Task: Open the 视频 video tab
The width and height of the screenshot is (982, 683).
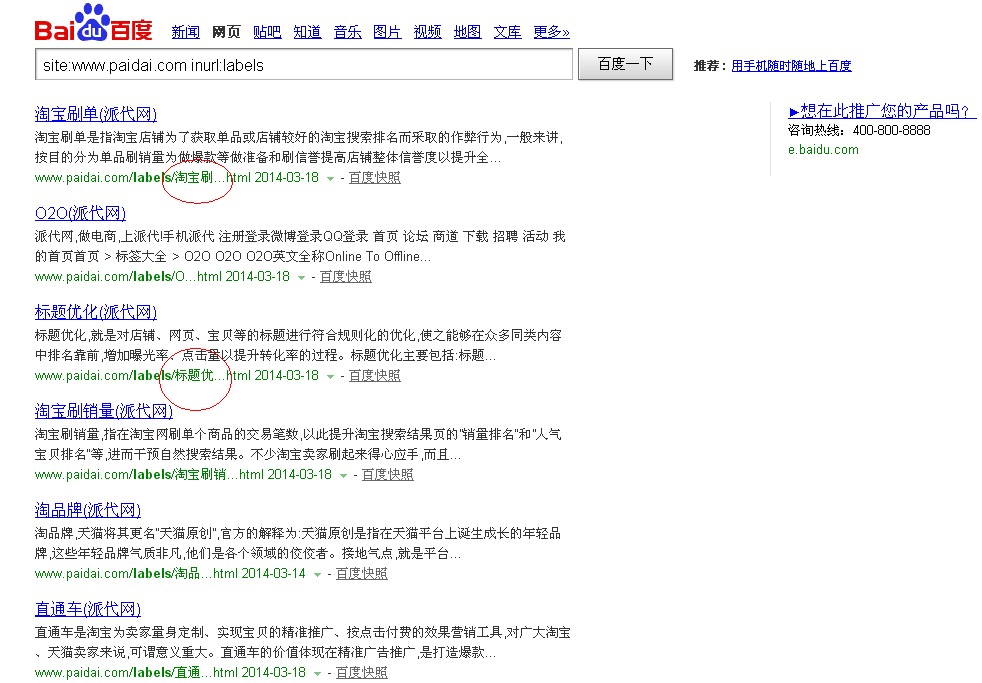Action: [427, 32]
